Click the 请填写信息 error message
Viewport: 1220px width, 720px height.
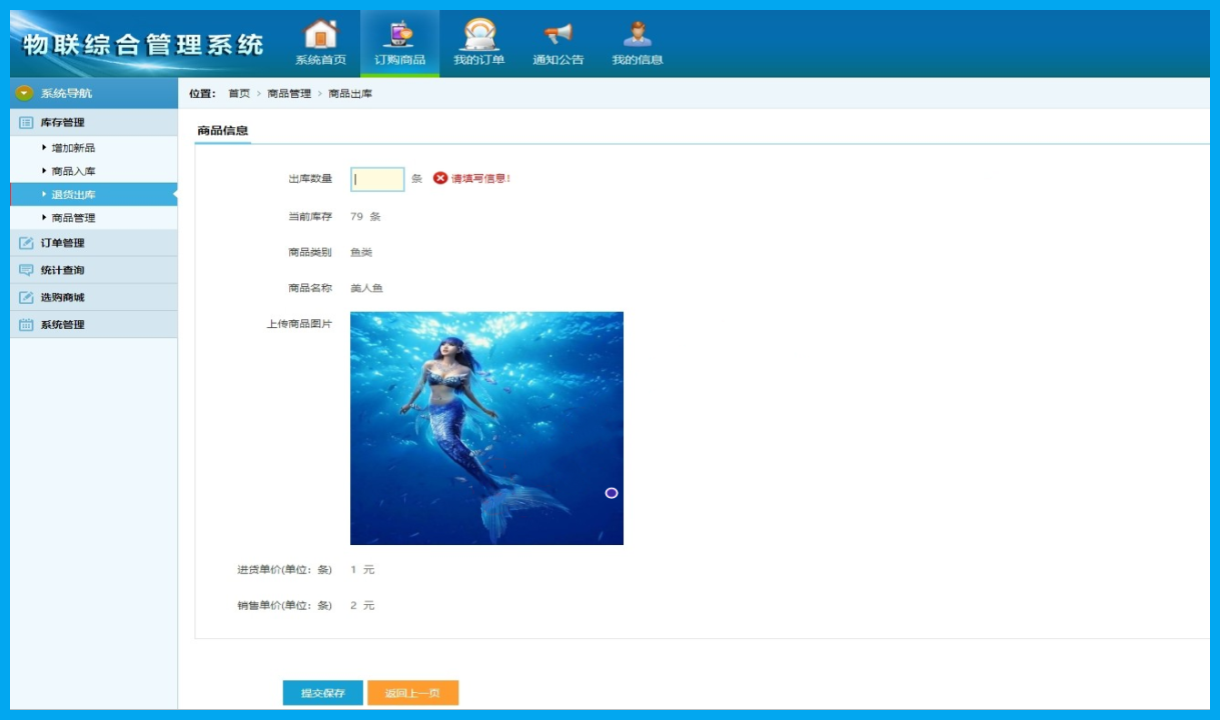[481, 178]
